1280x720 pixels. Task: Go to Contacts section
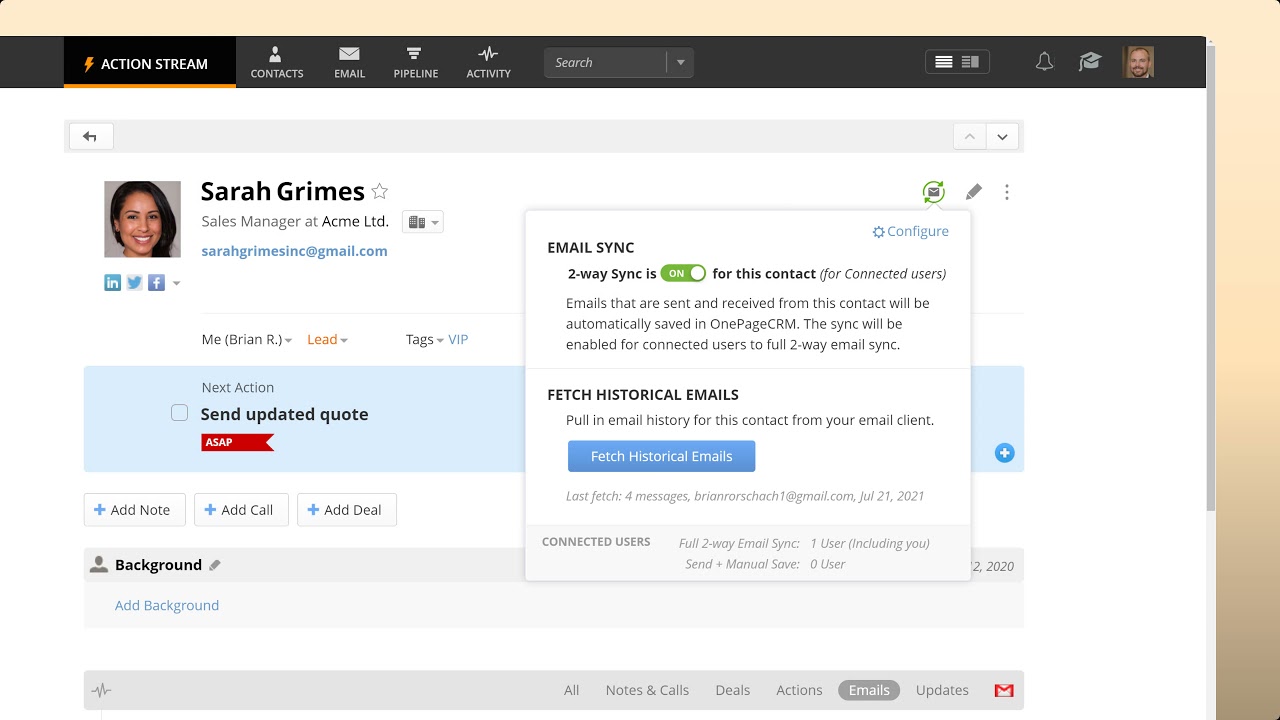[x=277, y=63]
